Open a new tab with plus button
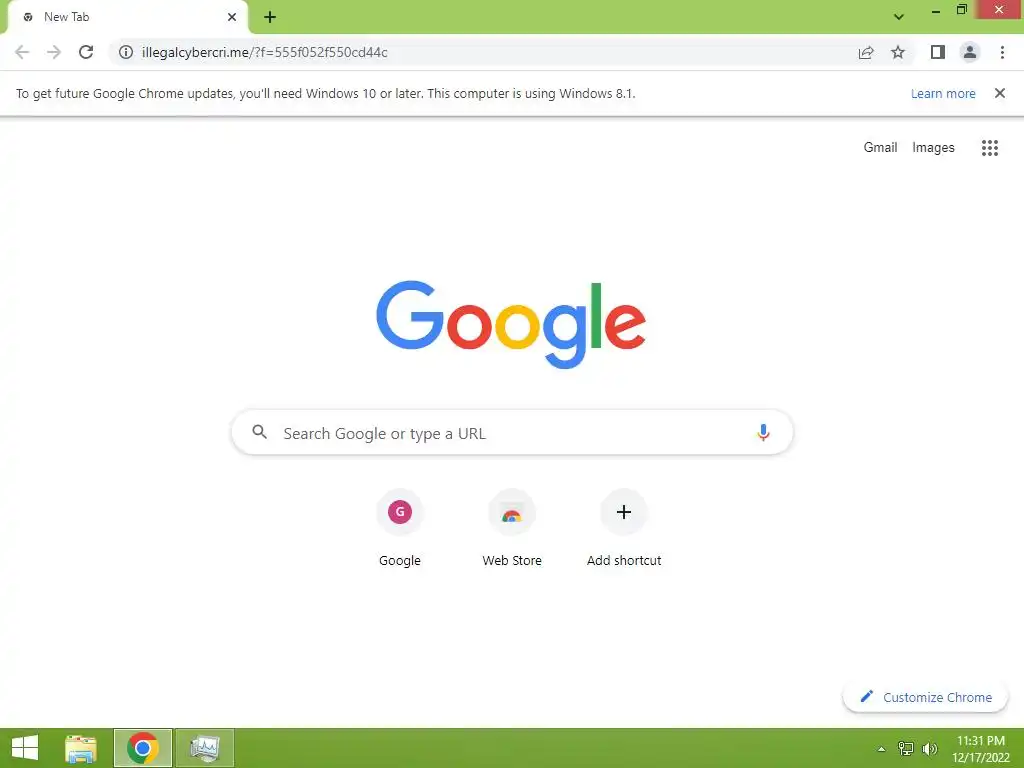This screenshot has height=768, width=1024. [x=270, y=17]
